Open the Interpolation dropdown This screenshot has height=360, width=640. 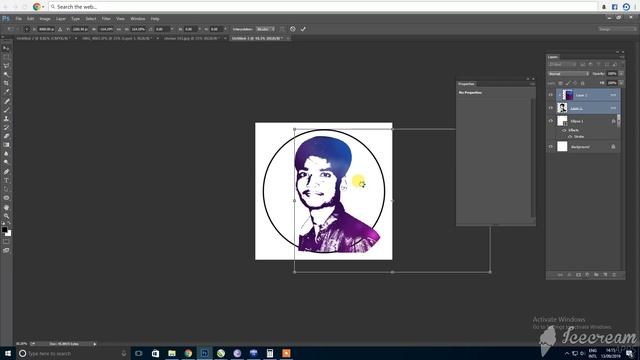(x=265, y=29)
